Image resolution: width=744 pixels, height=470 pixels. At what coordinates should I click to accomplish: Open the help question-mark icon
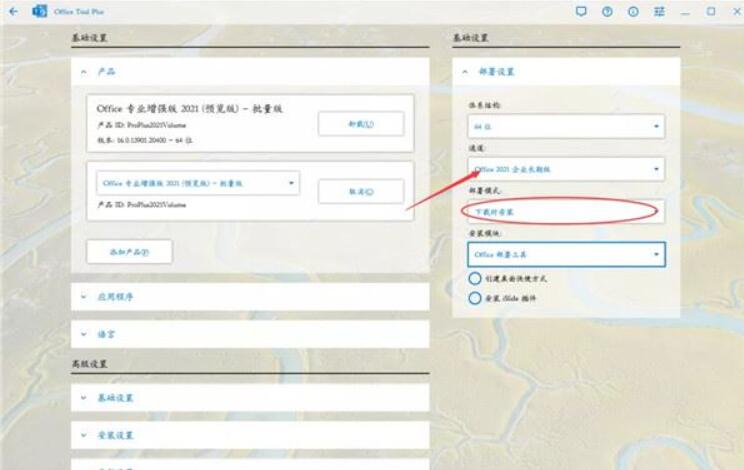607,11
